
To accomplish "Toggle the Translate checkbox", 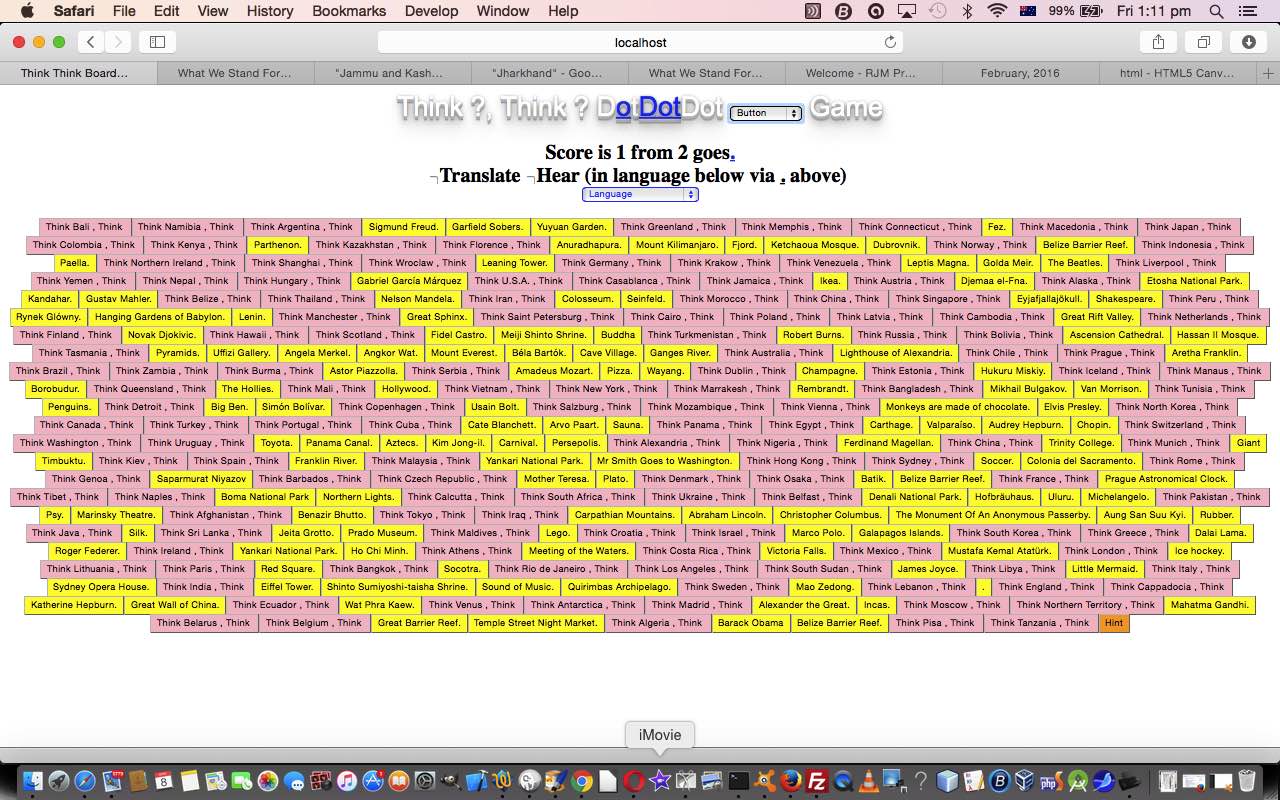I will click(x=434, y=178).
